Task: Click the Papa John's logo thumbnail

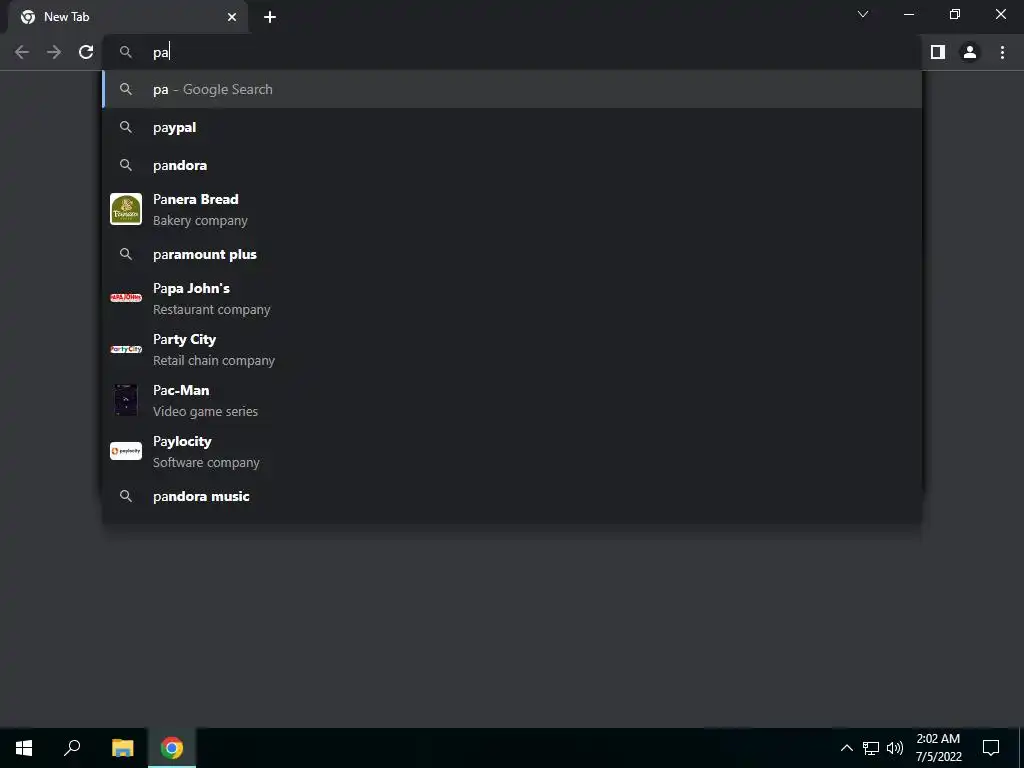Action: coord(126,298)
